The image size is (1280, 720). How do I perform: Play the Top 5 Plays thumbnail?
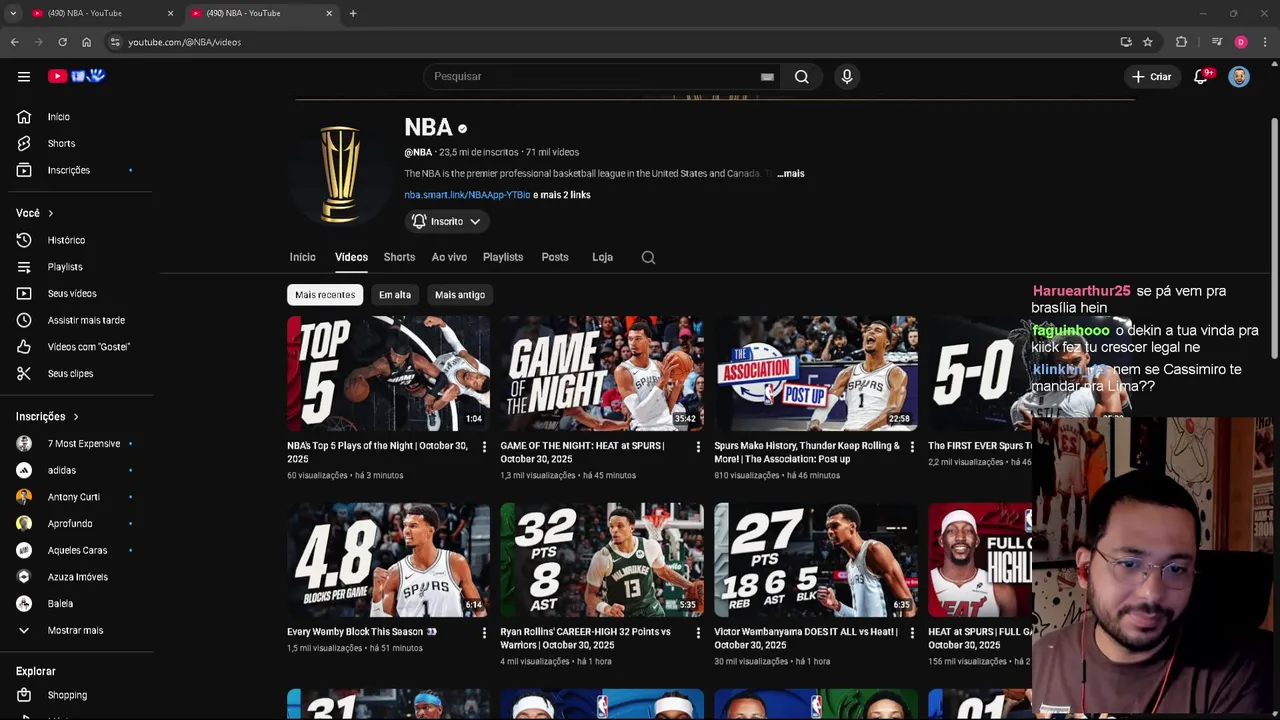click(x=389, y=373)
